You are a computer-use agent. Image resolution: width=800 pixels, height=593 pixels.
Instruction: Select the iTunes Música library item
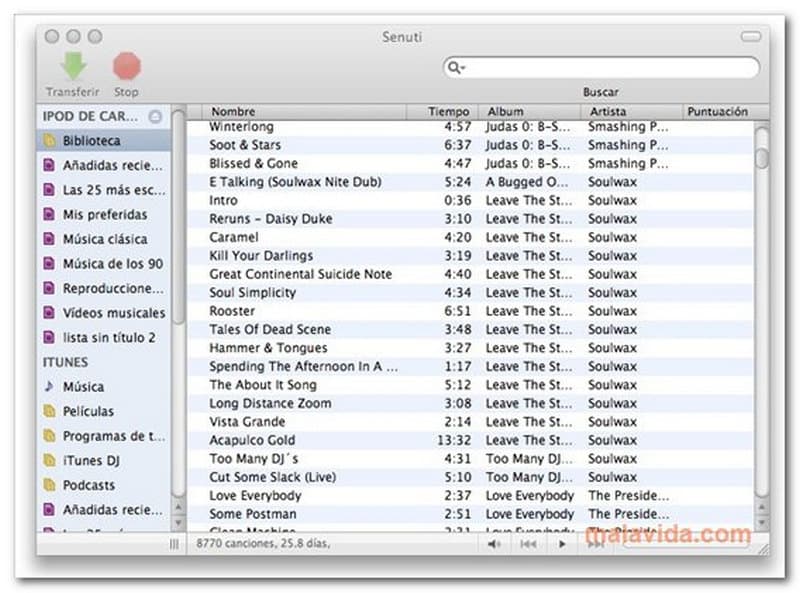pos(83,387)
